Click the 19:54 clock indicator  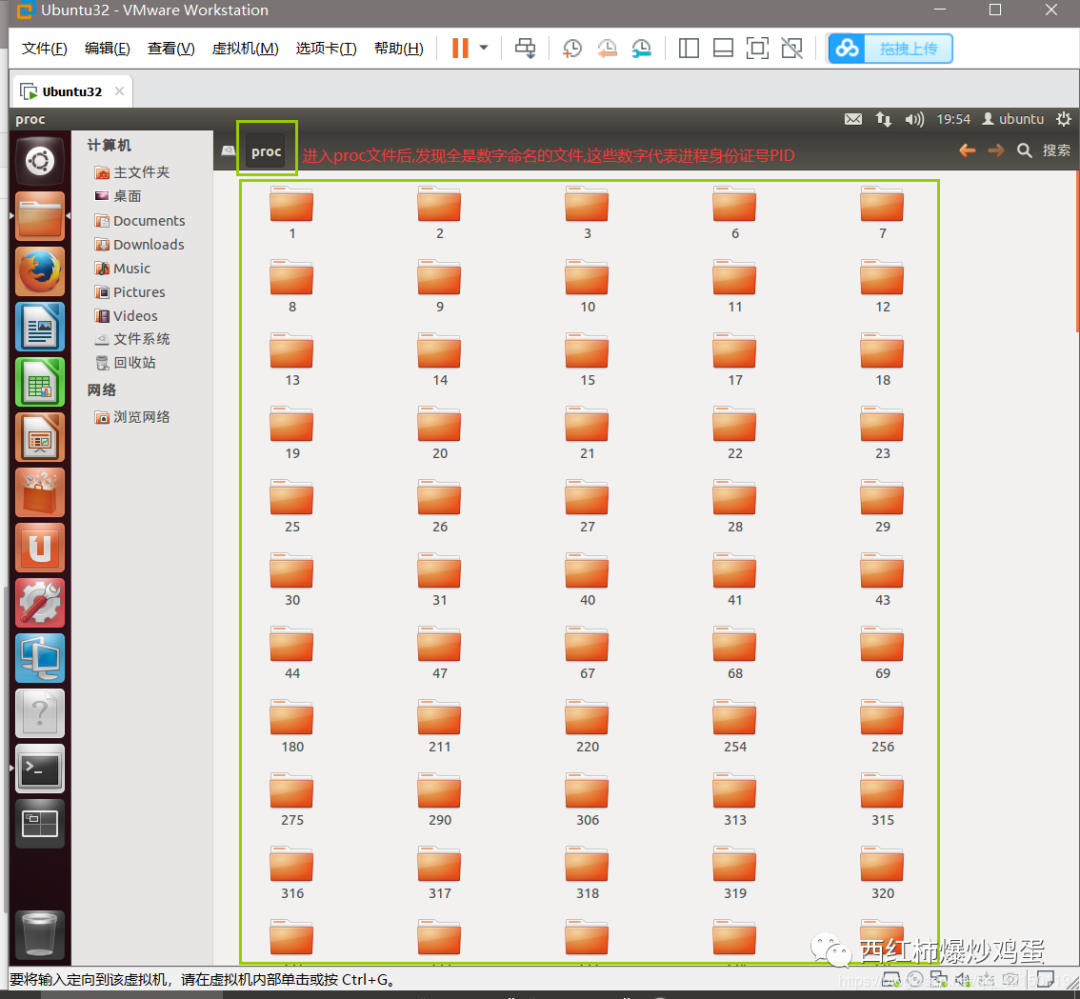(953, 119)
